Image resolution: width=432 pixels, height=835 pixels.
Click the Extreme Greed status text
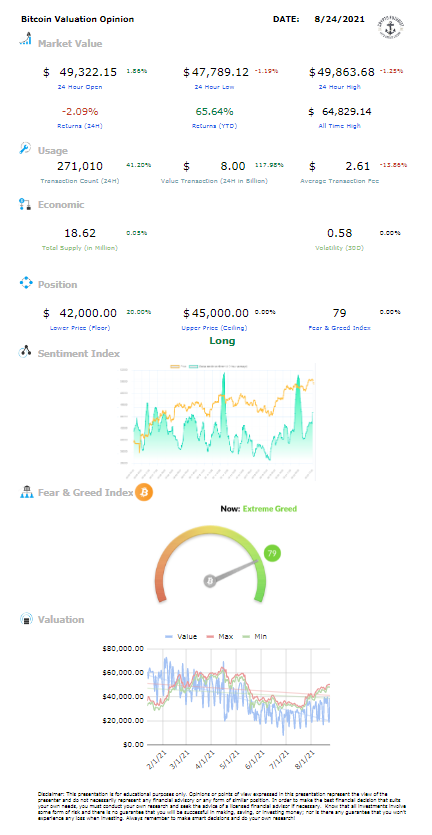270,509
